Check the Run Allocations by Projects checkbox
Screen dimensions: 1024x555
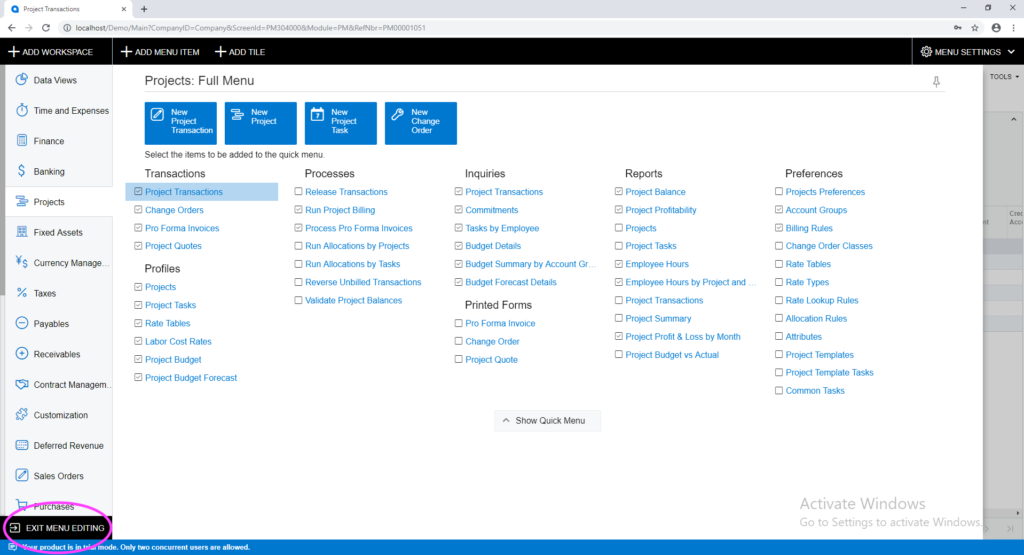click(298, 246)
